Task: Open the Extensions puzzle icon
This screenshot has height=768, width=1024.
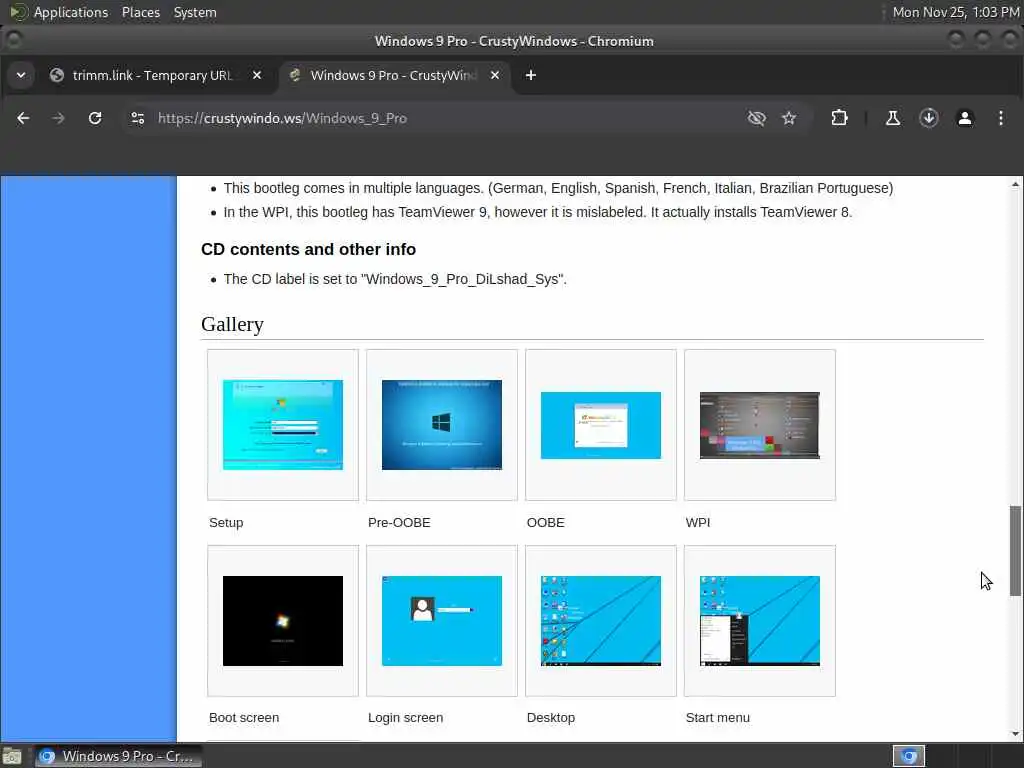Action: (839, 118)
